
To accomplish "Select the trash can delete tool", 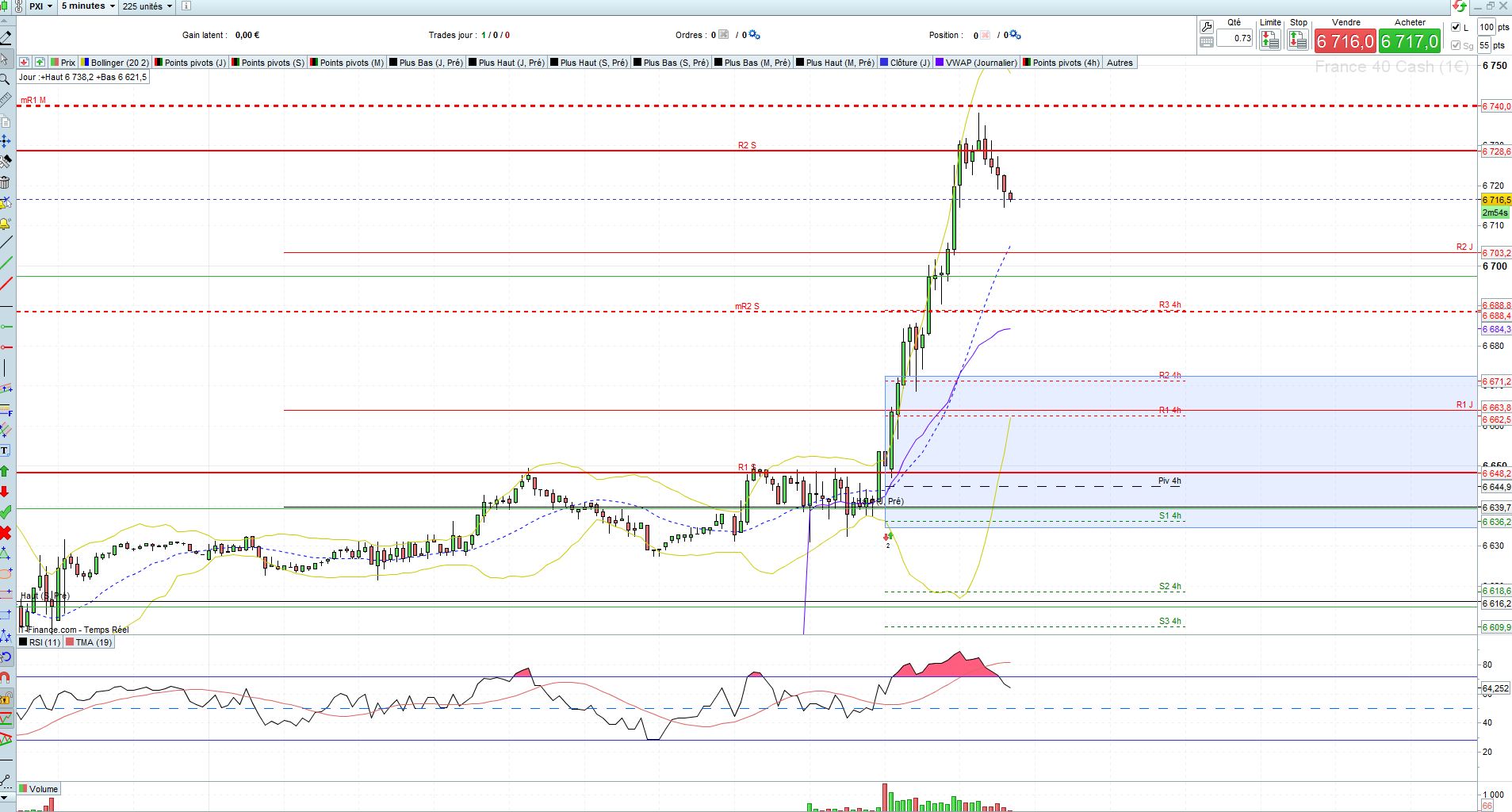I will (5, 182).
